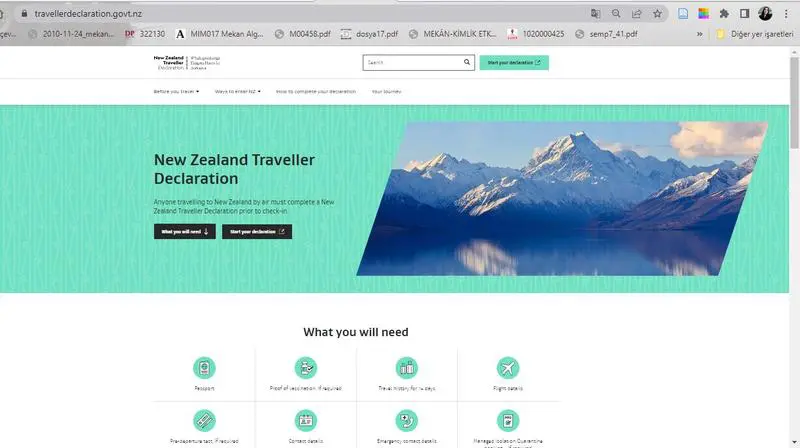
Task: Click the site Search input field
Action: coord(413,62)
